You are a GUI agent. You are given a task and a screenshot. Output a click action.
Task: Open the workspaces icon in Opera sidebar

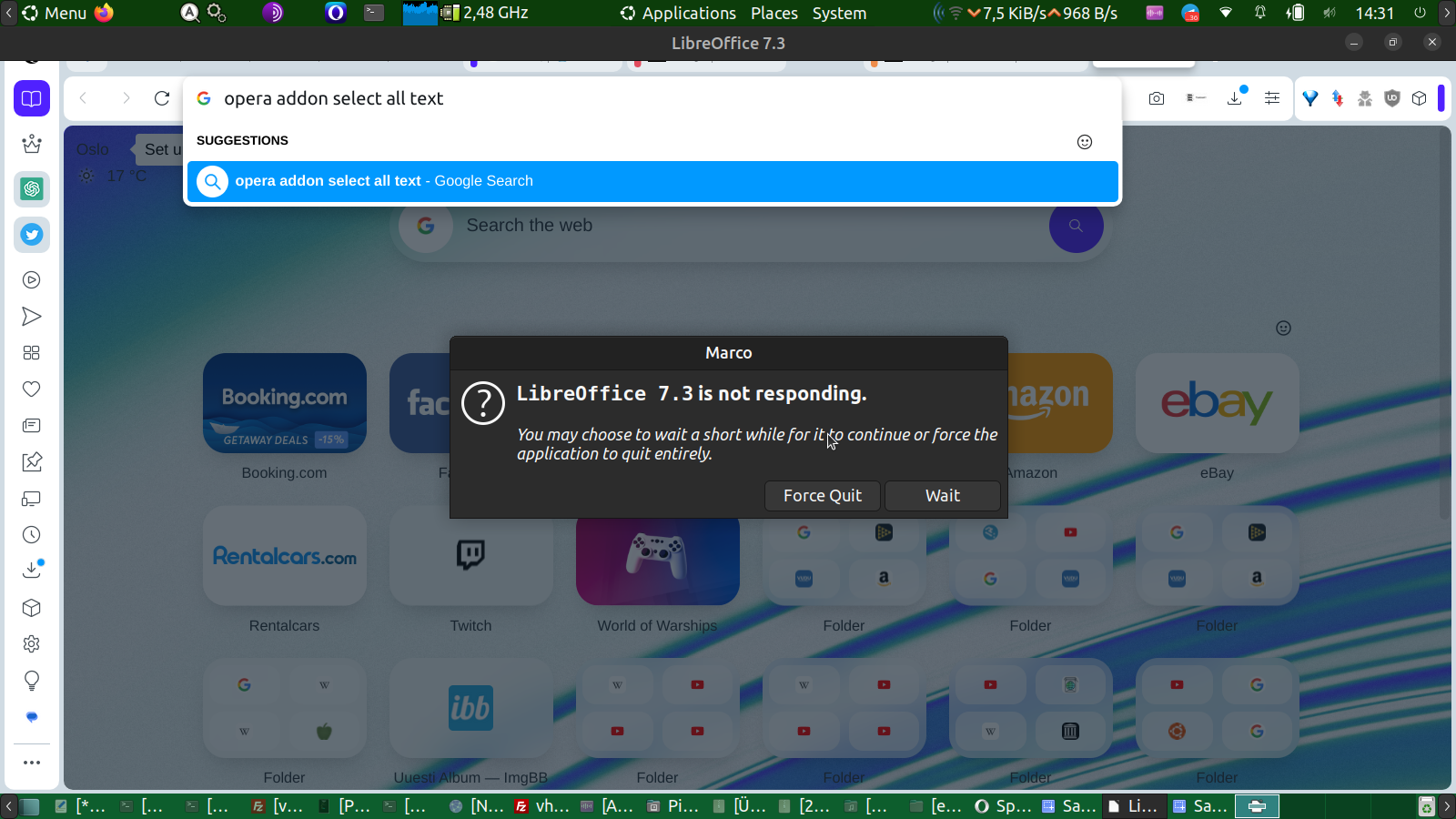32,98
